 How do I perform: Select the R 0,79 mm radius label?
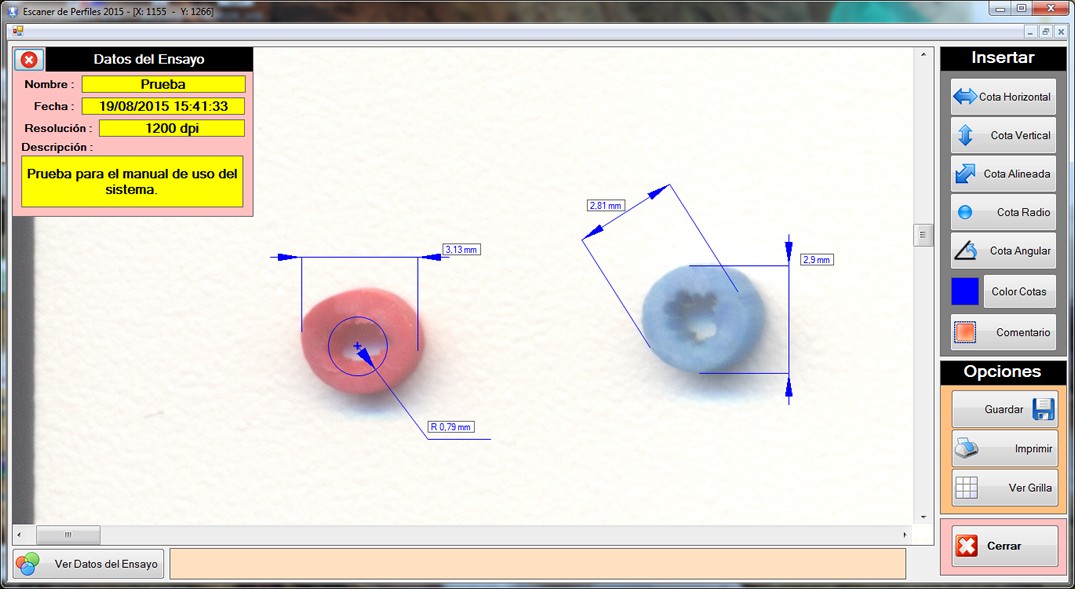[x=450, y=427]
